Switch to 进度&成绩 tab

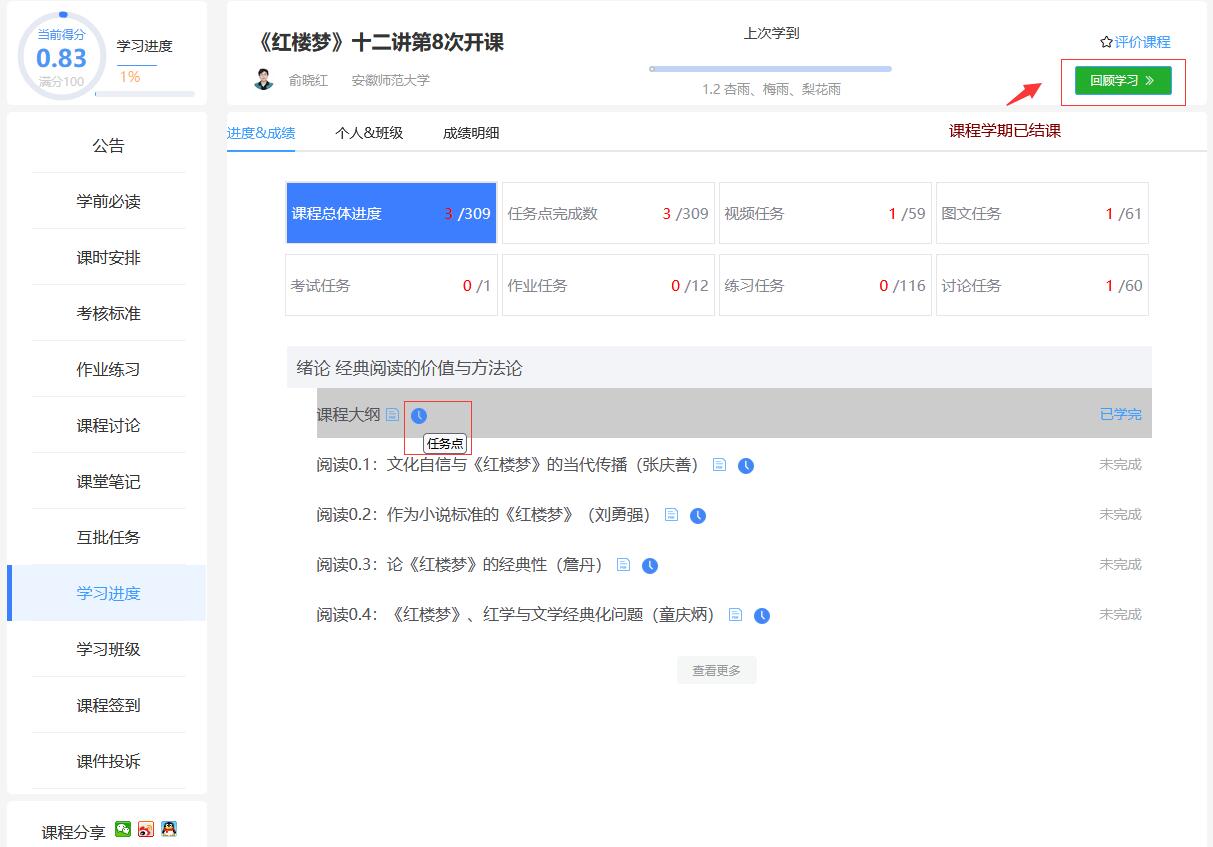point(261,132)
